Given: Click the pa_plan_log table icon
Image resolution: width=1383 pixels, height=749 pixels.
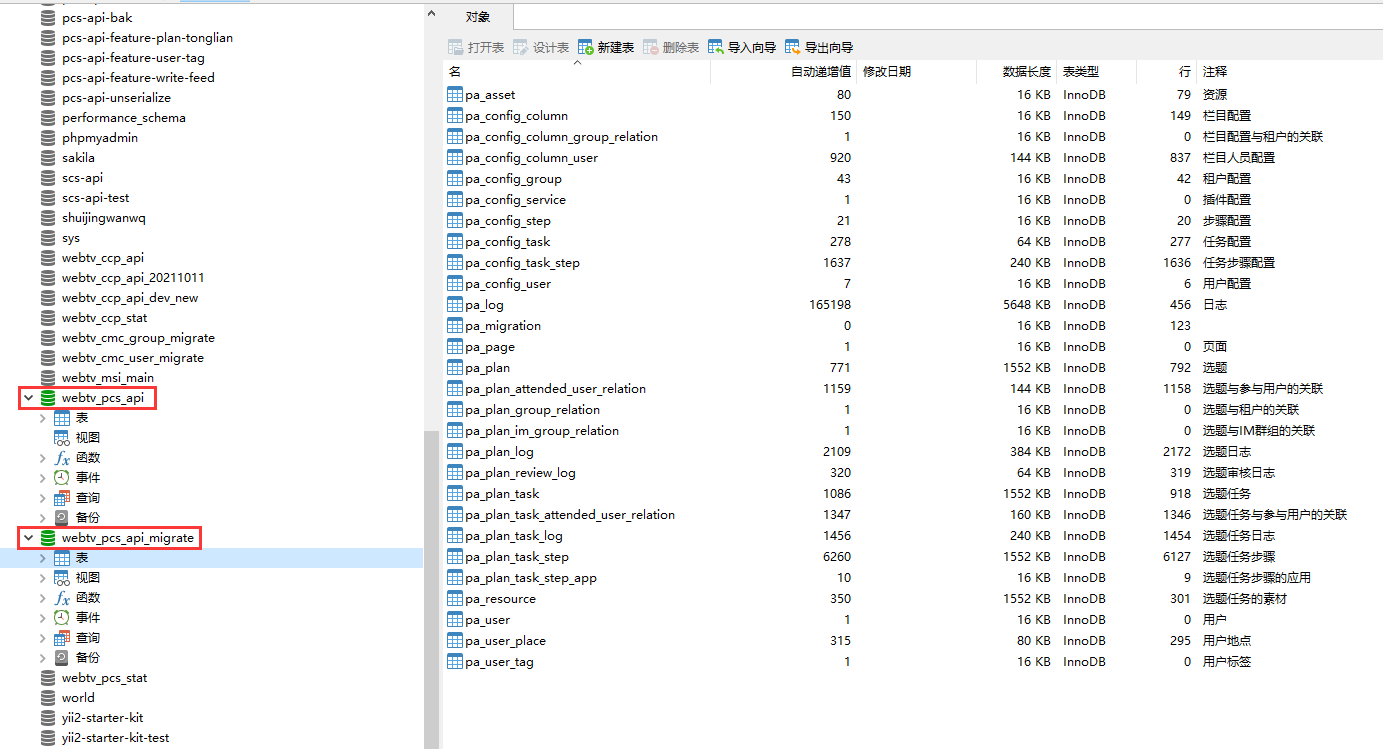Looking at the screenshot, I should point(455,452).
